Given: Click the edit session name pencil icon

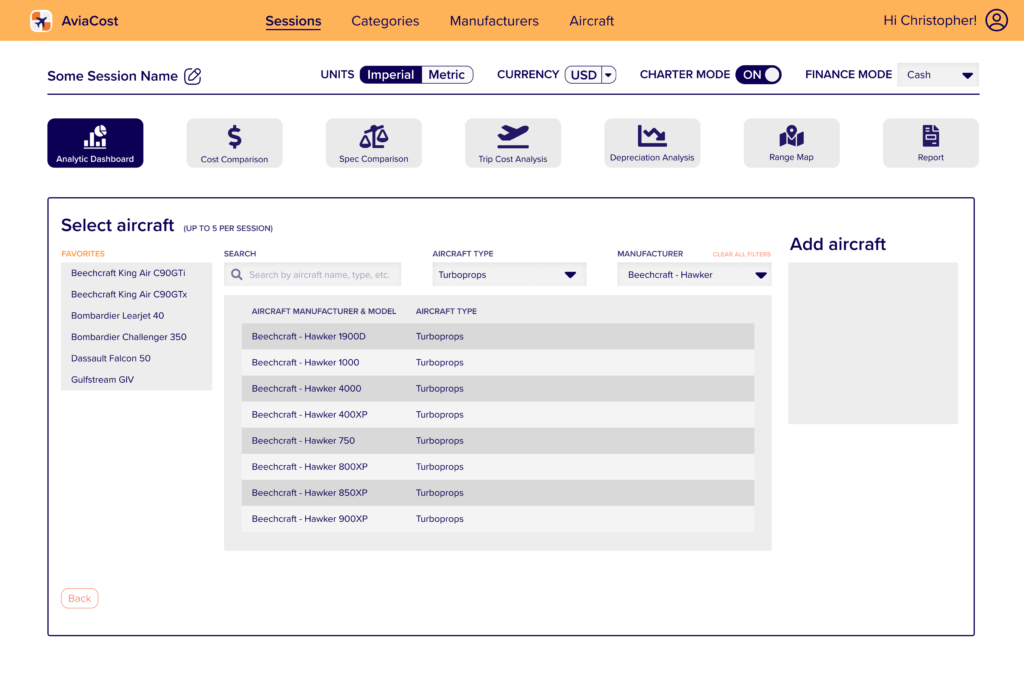Looking at the screenshot, I should point(193,76).
